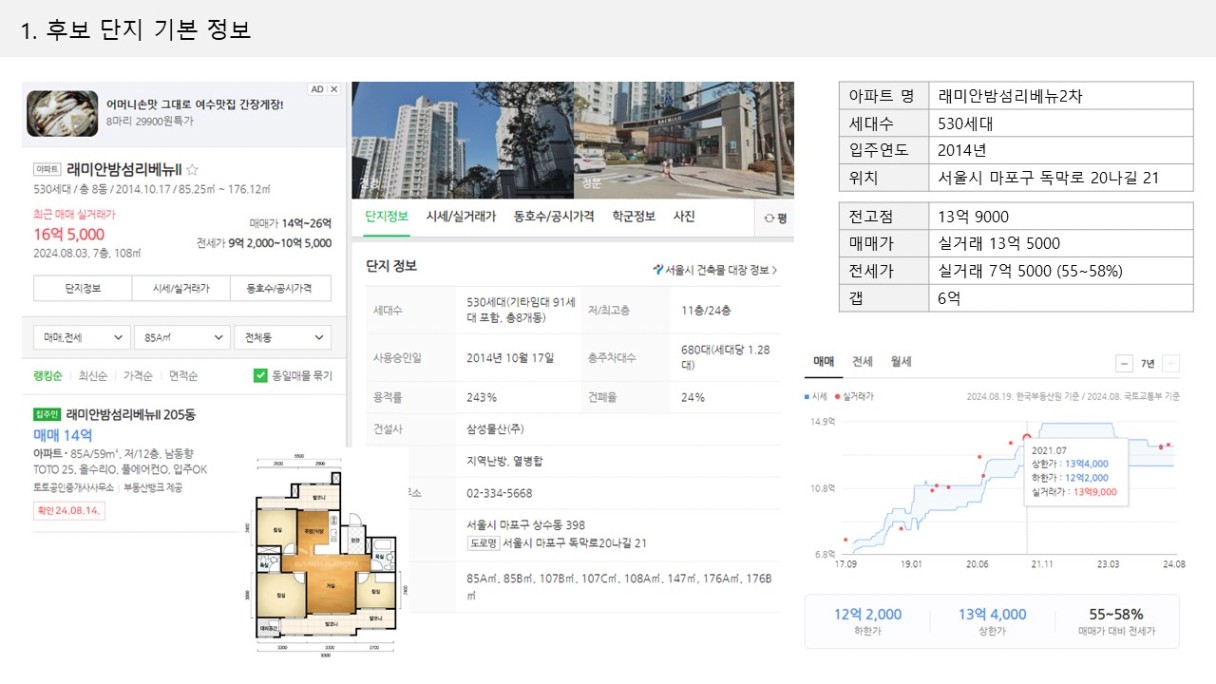Open the crab advertisement thumbnail image
Viewport: 1216px width, 684px height.
coord(62,113)
